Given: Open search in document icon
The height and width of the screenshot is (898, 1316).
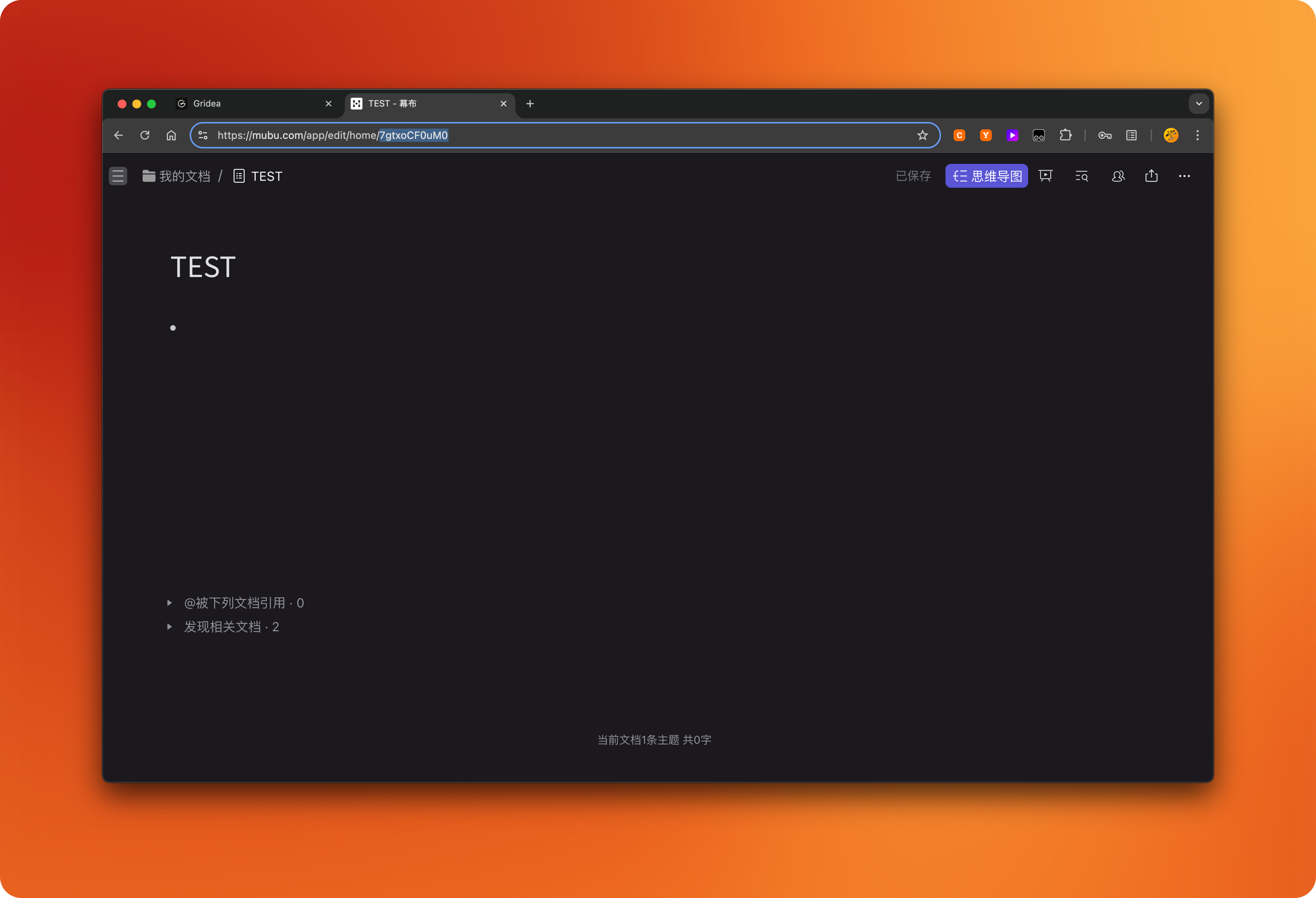Looking at the screenshot, I should tap(1081, 176).
